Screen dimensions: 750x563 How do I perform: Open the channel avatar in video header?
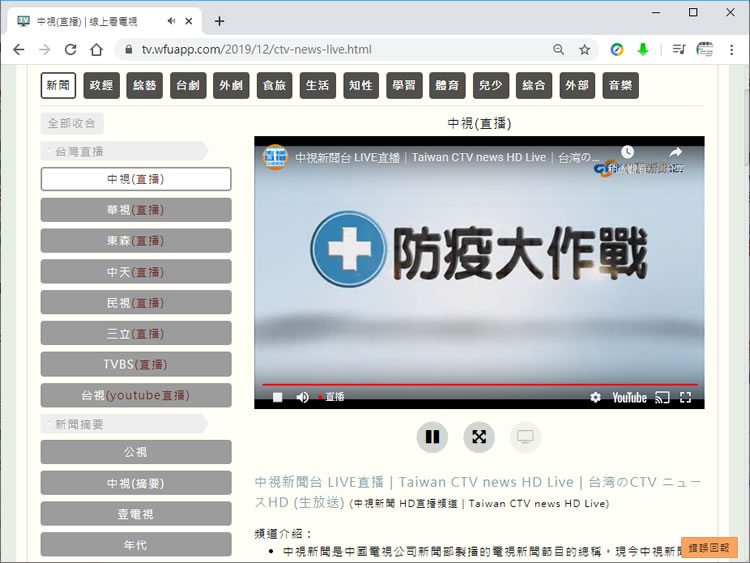click(276, 156)
